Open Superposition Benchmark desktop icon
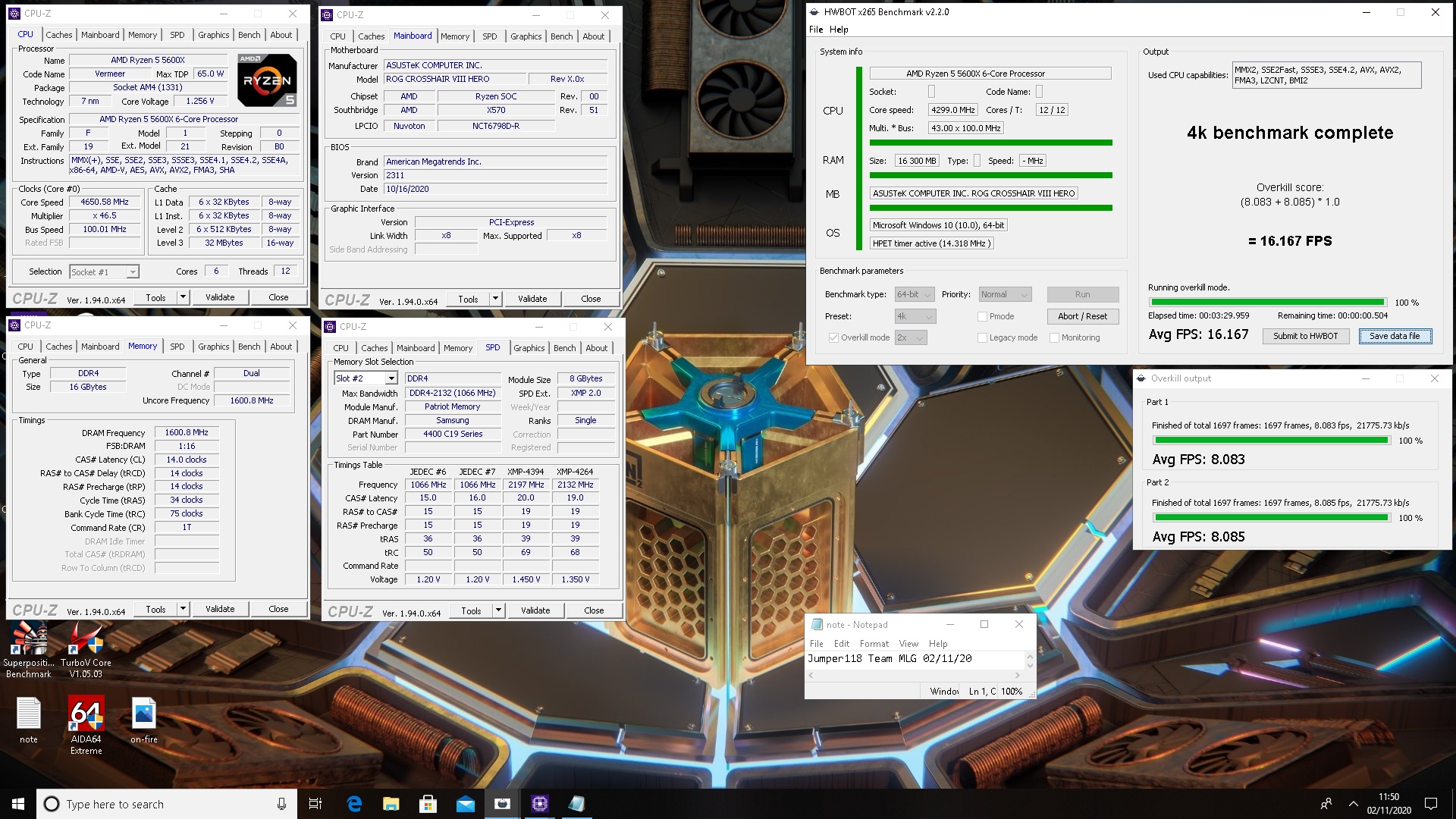Viewport: 1456px width, 819px height. 28,648
